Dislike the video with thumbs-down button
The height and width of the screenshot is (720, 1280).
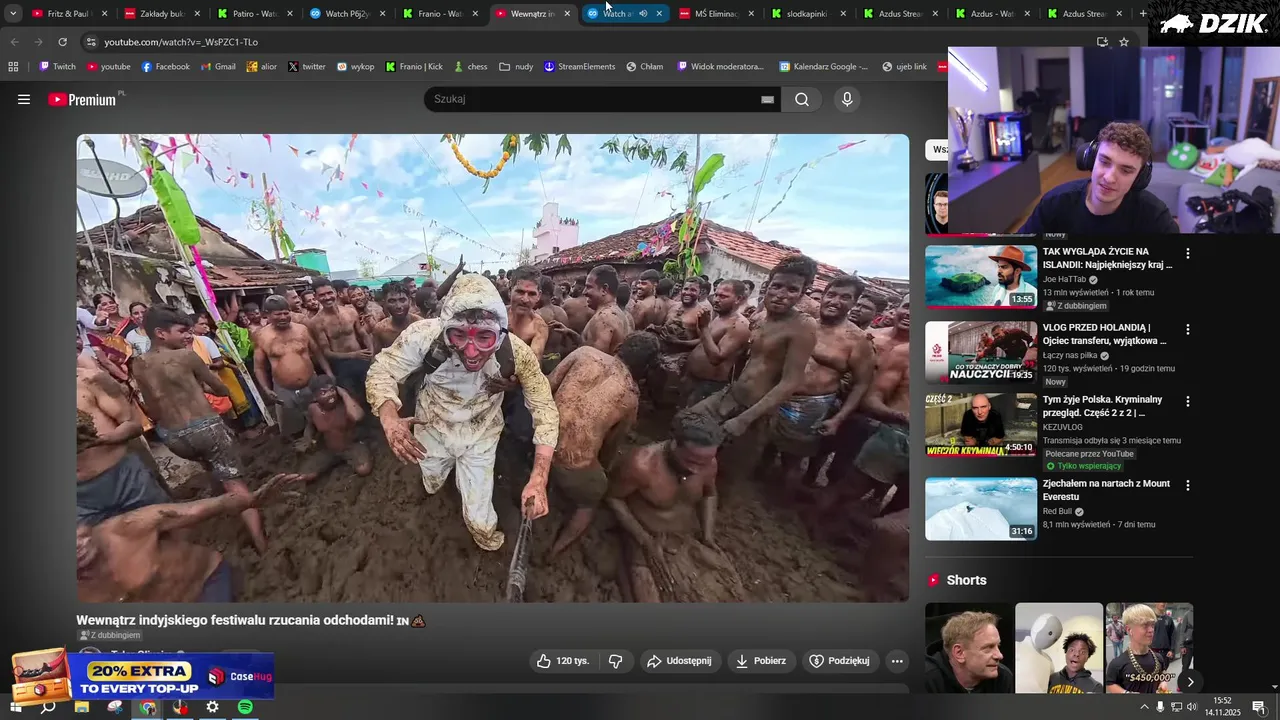(x=616, y=661)
